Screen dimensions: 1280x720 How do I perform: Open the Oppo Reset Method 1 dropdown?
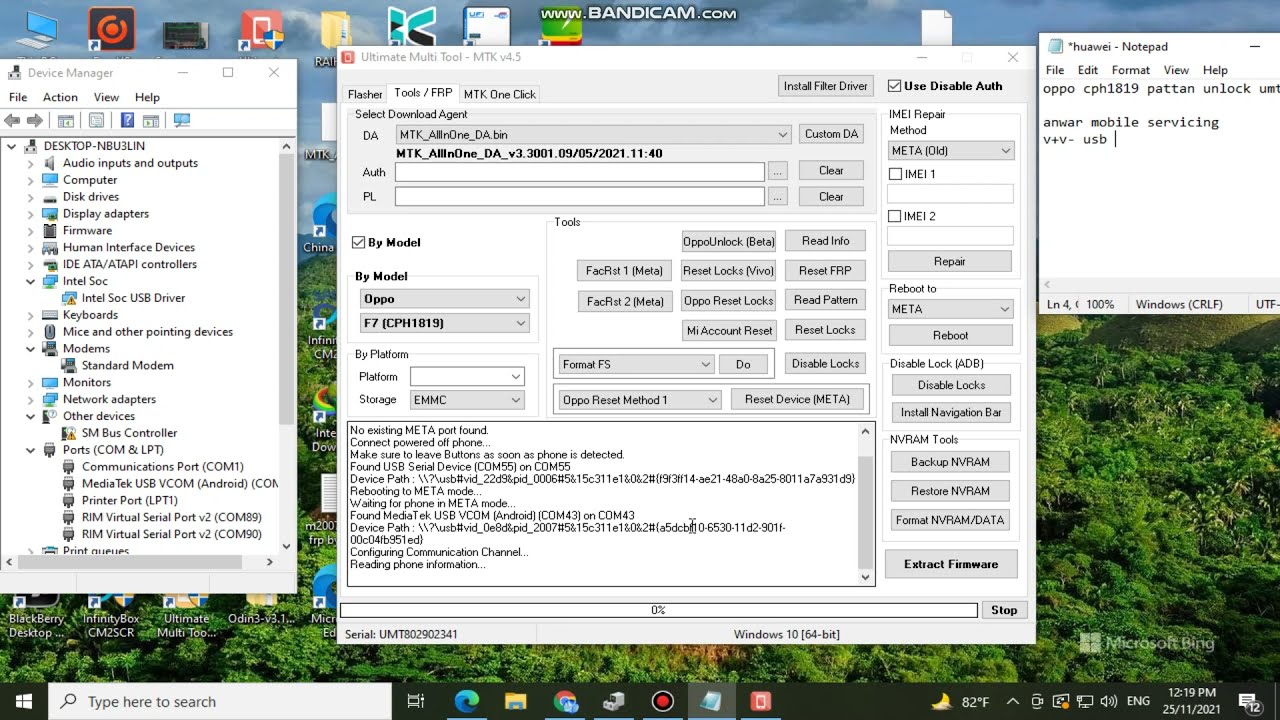pos(640,400)
